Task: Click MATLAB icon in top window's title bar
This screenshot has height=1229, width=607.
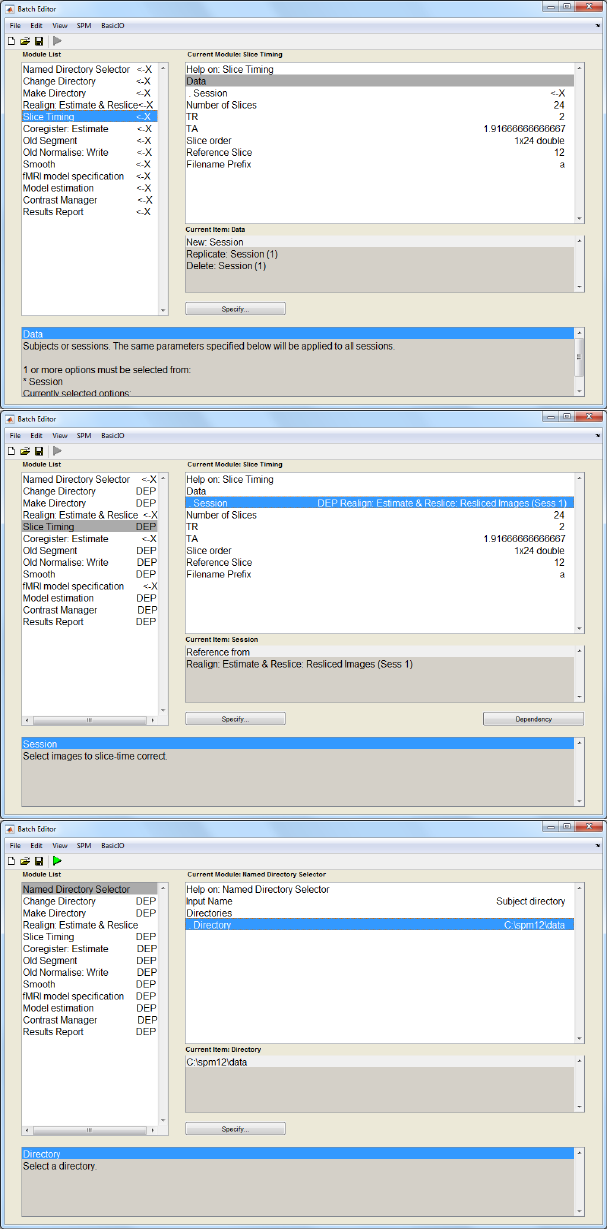Action: (10, 9)
